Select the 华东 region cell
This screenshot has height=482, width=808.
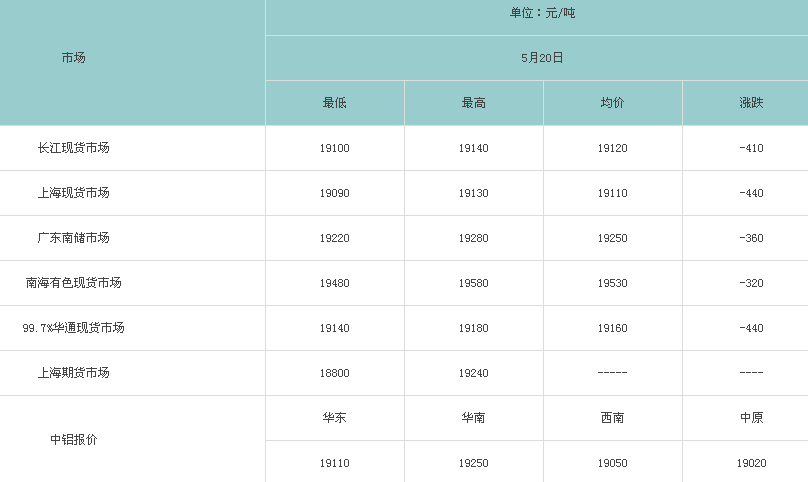334,418
